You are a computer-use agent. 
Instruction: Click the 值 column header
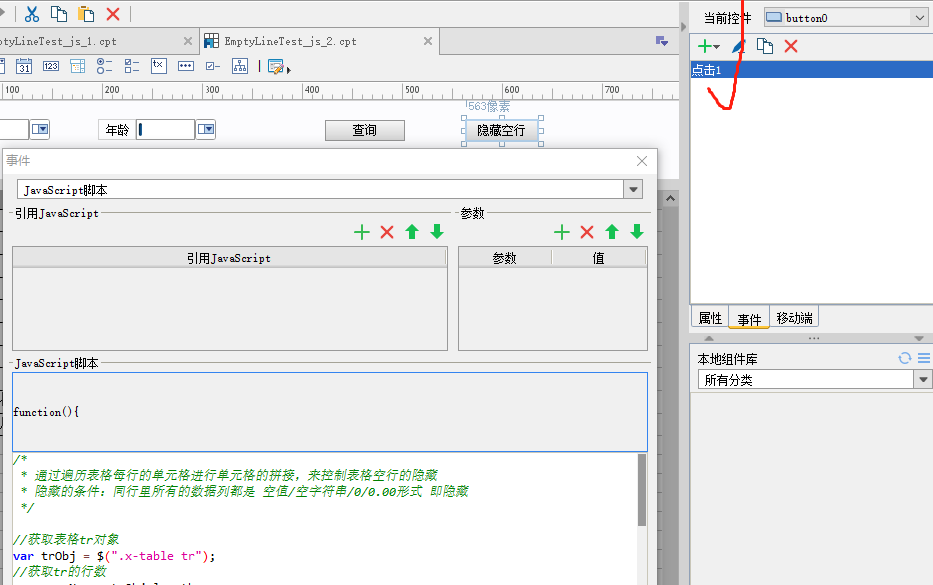pos(599,258)
